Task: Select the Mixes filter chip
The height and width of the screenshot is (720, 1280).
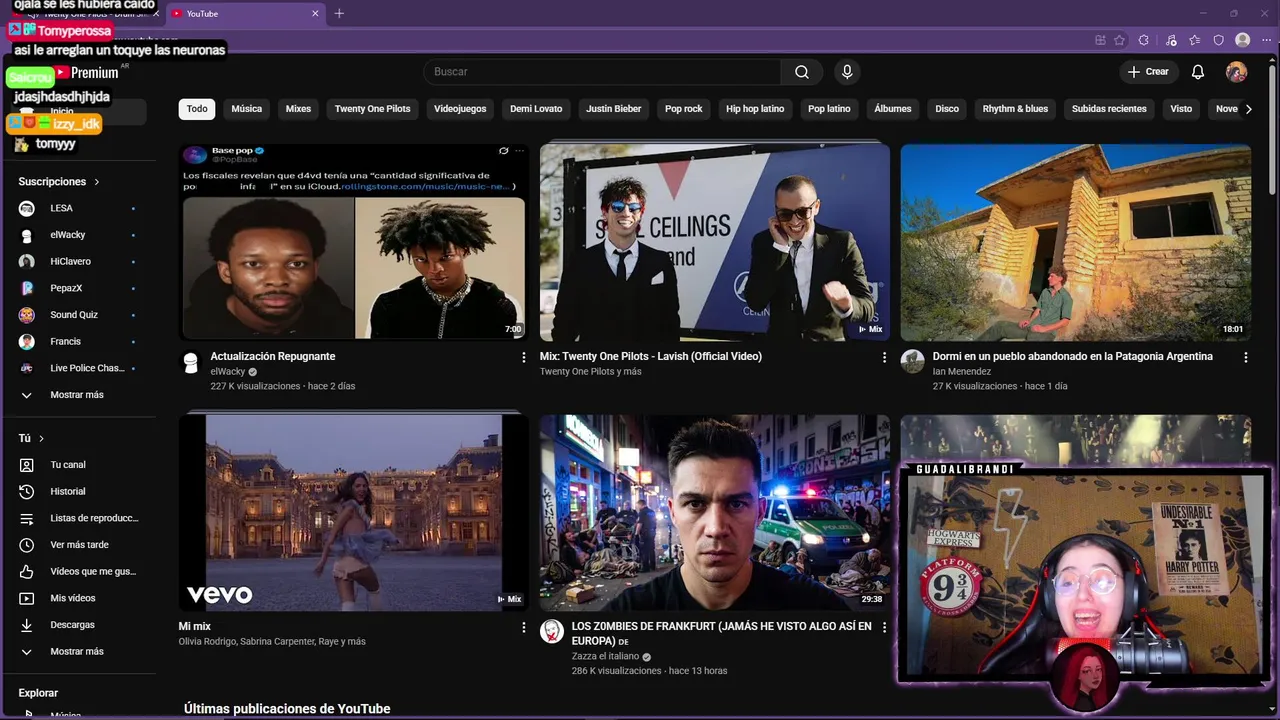Action: (x=298, y=109)
